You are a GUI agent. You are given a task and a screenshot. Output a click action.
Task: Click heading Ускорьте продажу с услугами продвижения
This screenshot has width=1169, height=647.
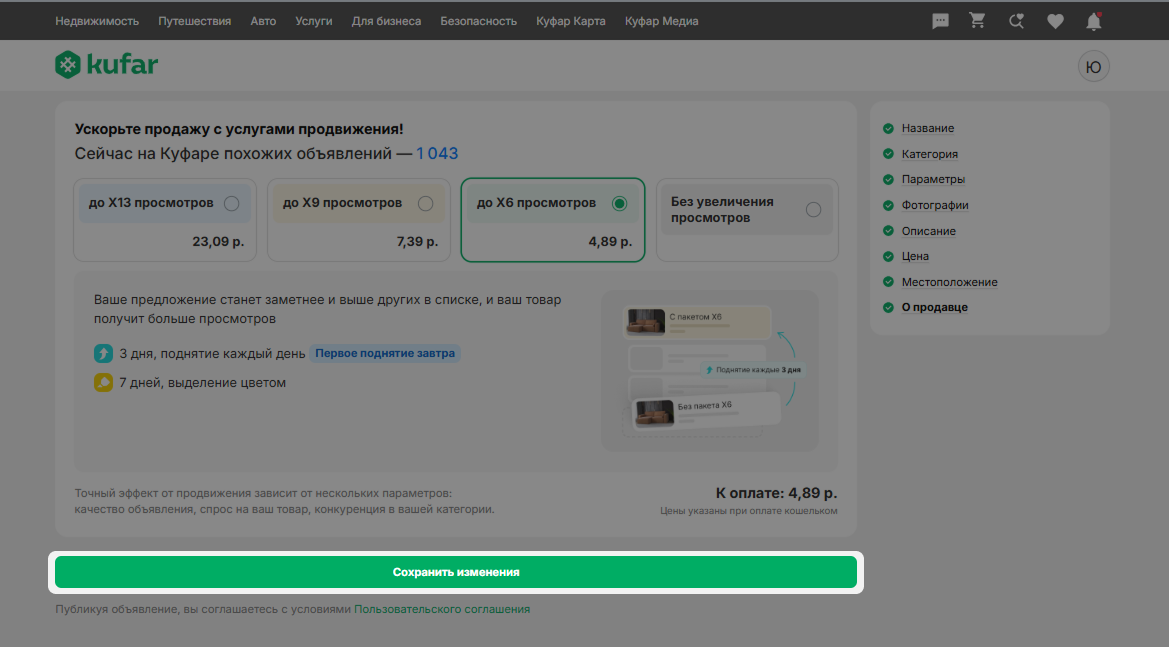coord(239,129)
